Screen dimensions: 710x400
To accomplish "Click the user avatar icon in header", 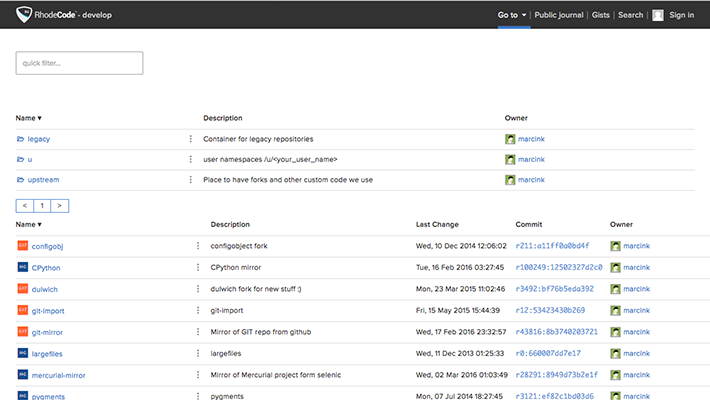I will pyautogui.click(x=657, y=15).
